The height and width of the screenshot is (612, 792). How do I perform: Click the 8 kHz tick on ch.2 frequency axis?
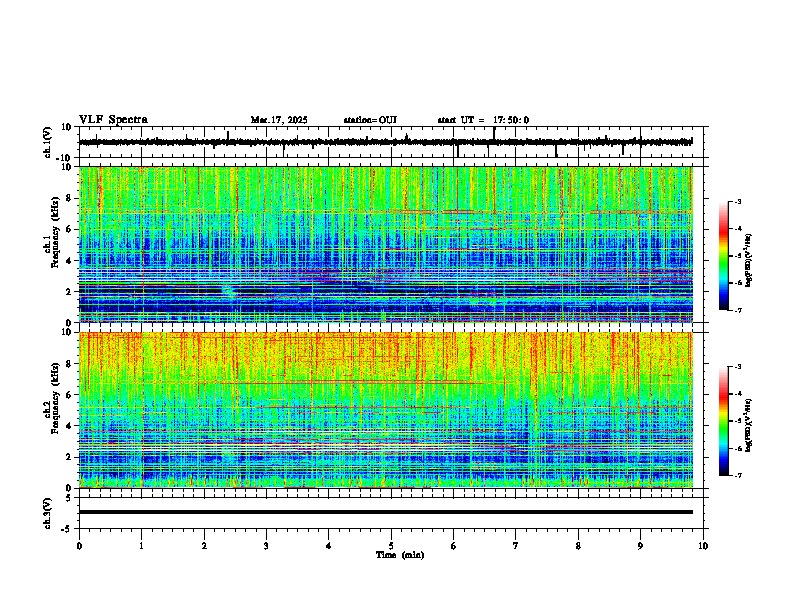click(70, 364)
